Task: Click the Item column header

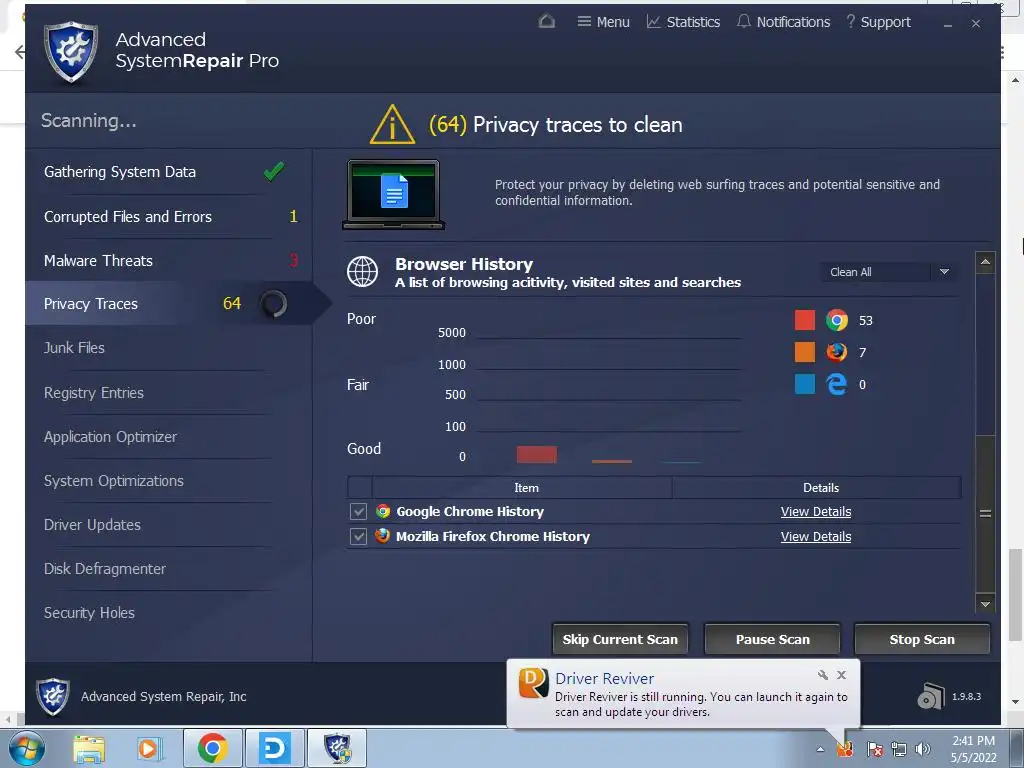Action: (522, 488)
